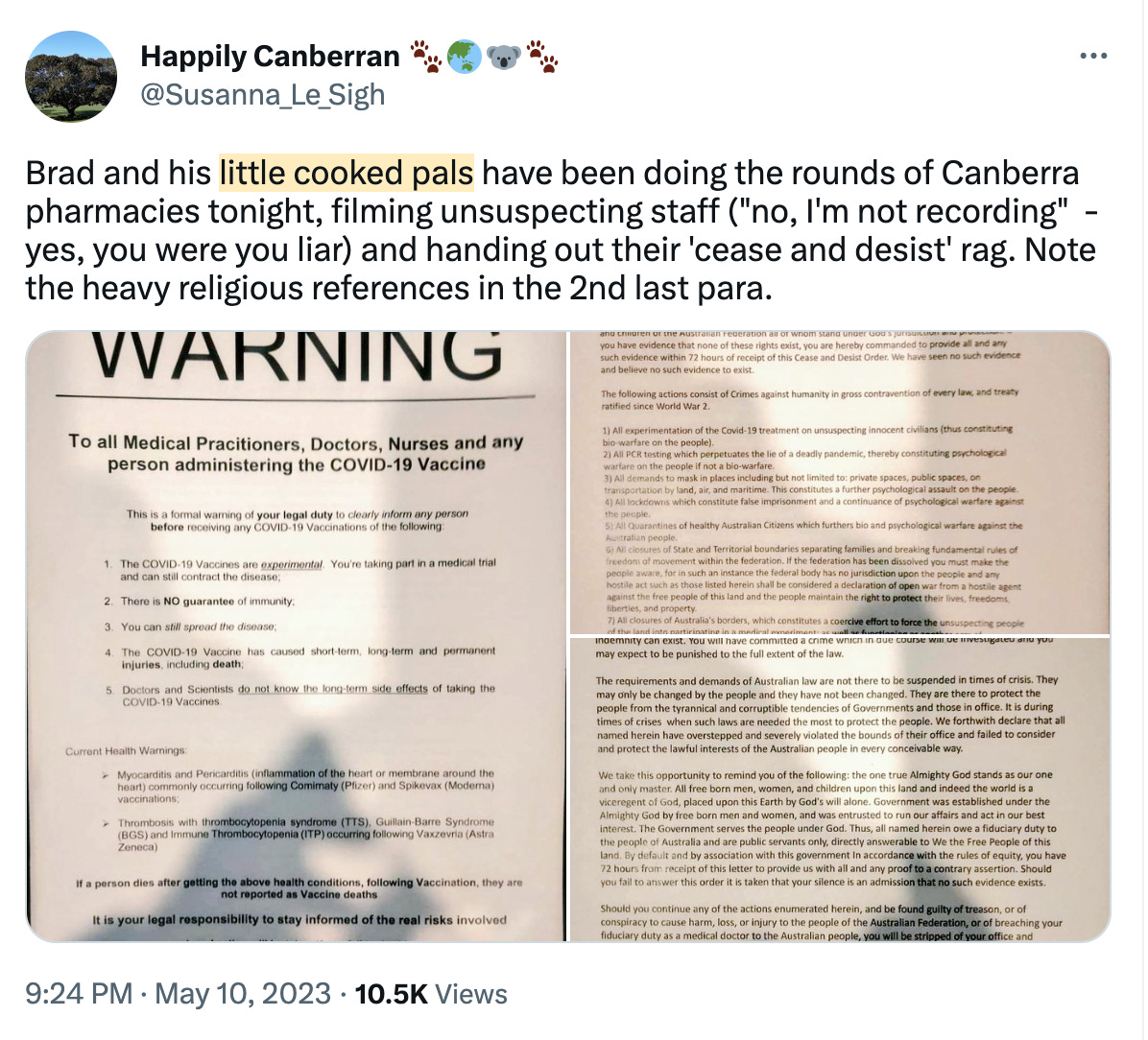This screenshot has width=1148, height=1040.
Task: Click the 'Current Health Warnings' section in flyer
Action: point(126,751)
